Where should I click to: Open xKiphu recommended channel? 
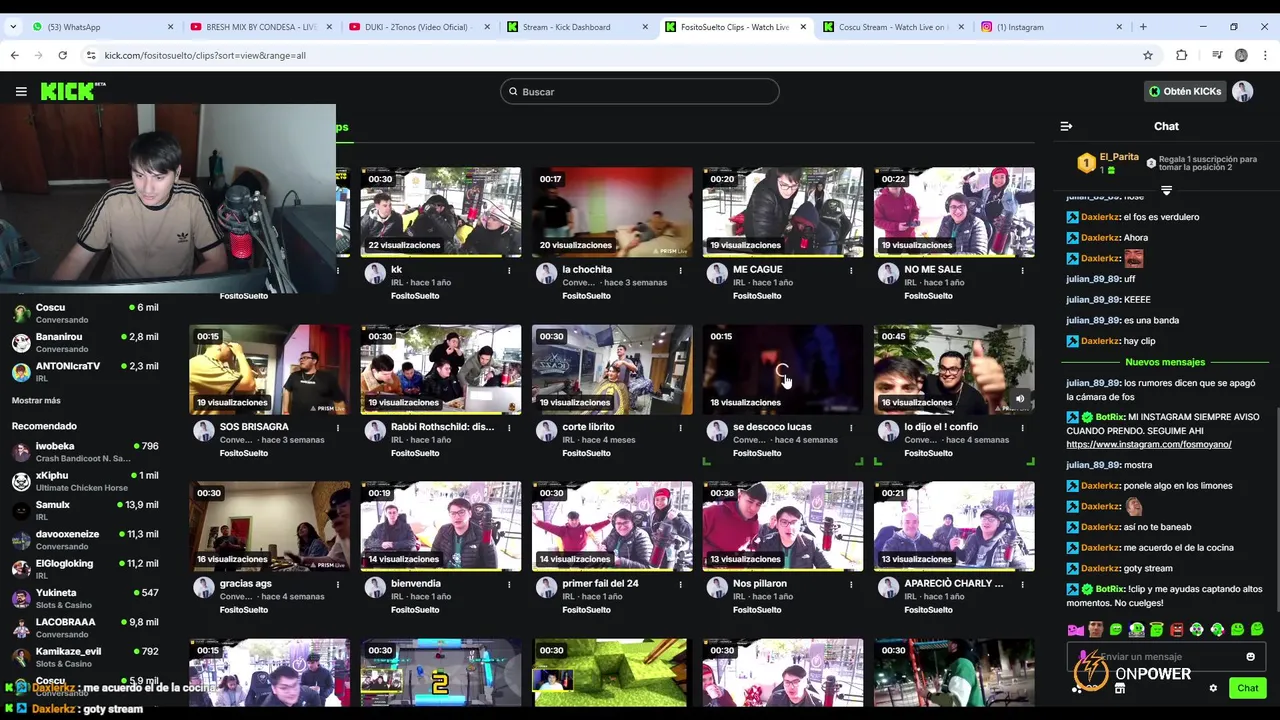tap(85, 480)
